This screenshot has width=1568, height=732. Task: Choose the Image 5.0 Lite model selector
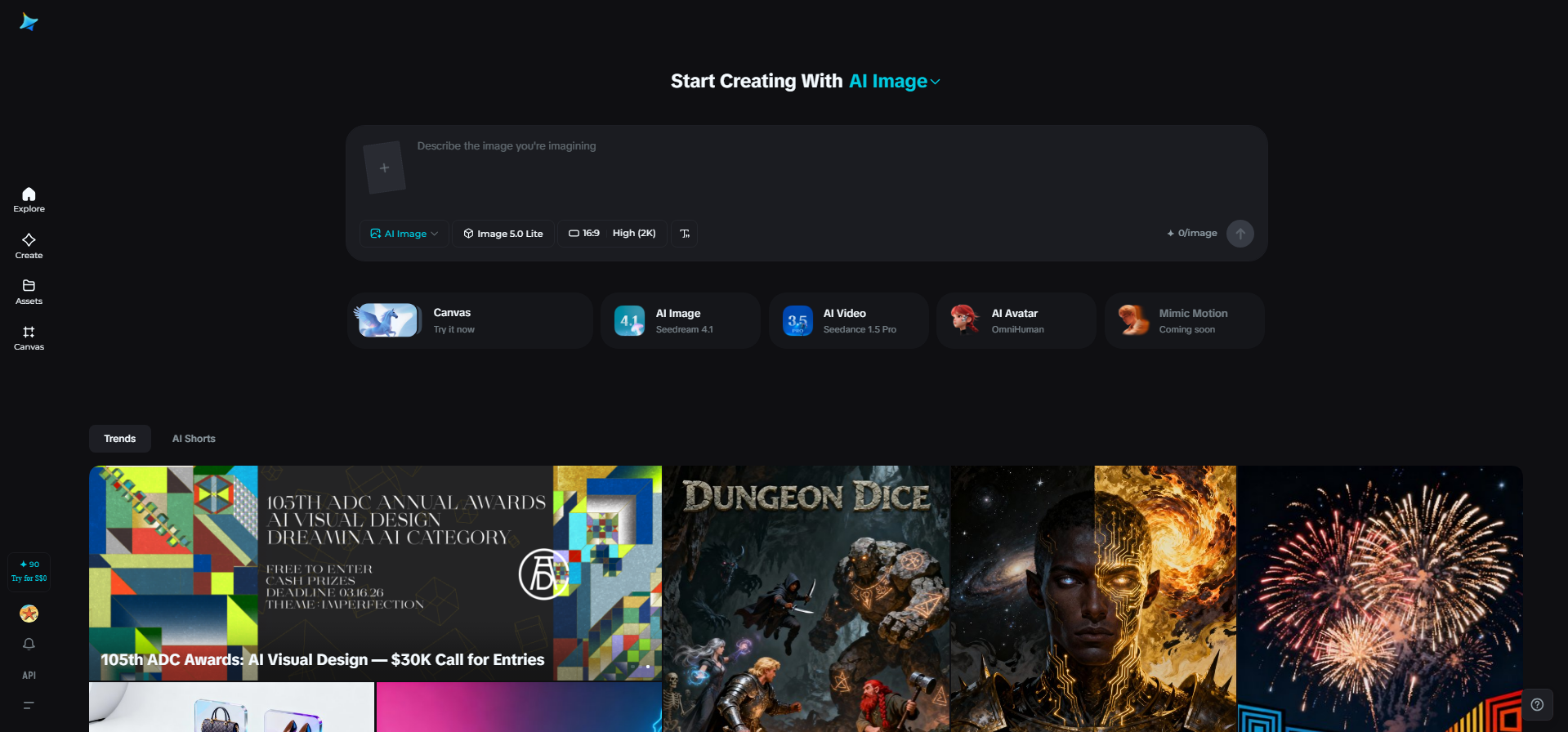click(x=503, y=234)
